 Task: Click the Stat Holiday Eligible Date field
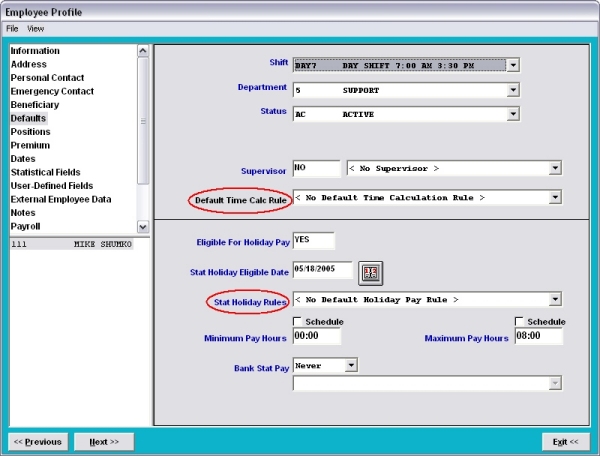click(x=323, y=270)
